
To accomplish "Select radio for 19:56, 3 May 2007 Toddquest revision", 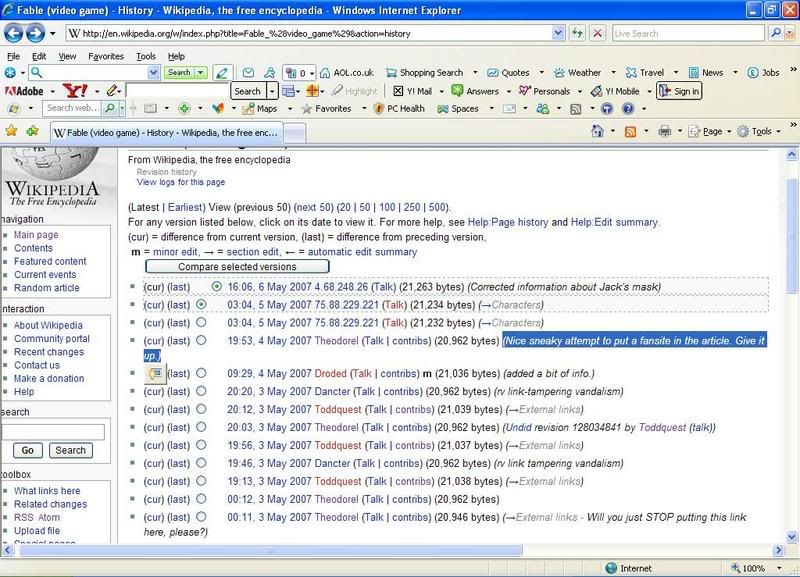I will click(x=202, y=445).
